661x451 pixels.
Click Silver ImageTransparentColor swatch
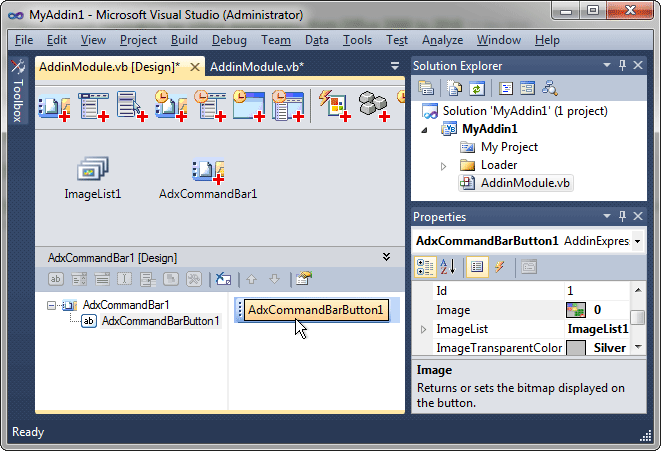point(576,348)
